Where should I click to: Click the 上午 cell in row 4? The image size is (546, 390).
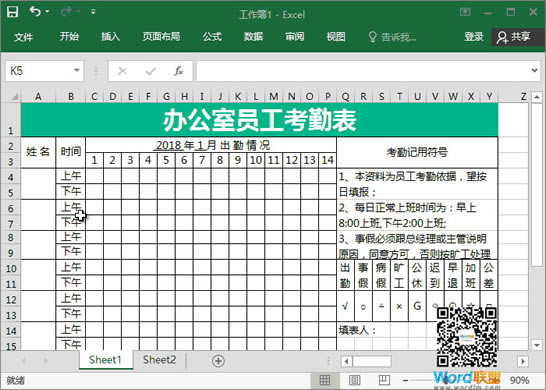71,176
